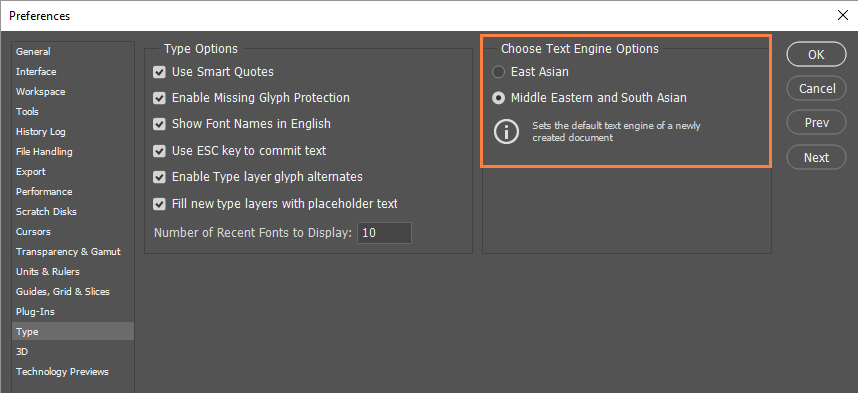Screen dimensions: 858x393
Task: Open Technology Previews preferences
Action: click(73, 371)
